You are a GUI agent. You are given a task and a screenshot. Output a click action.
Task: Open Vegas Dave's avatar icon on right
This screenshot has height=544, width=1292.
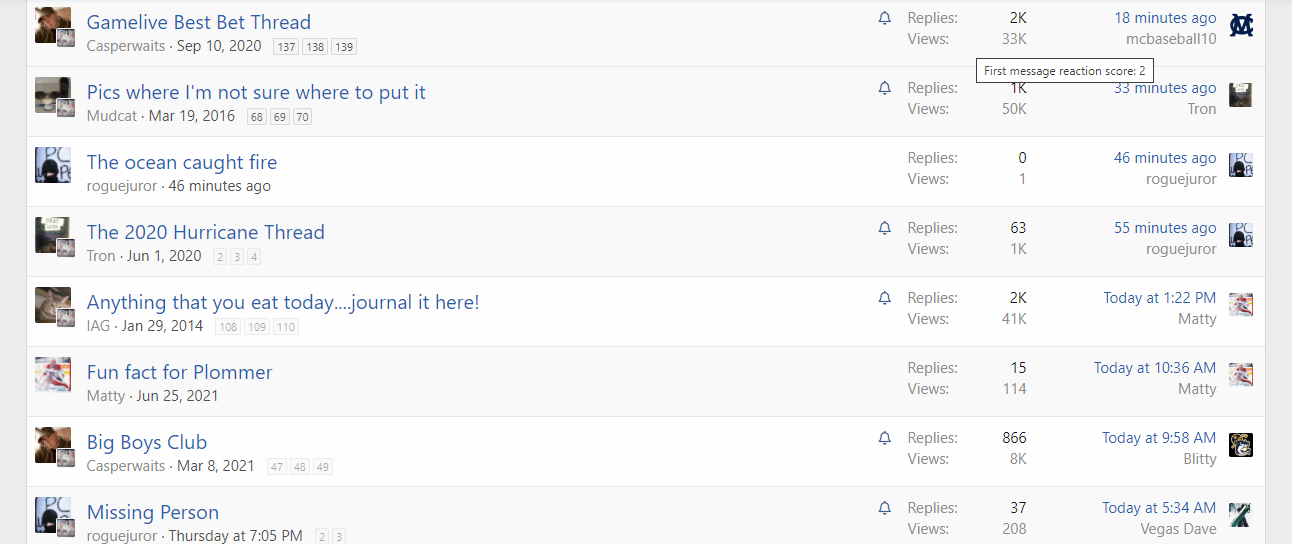point(1241,515)
